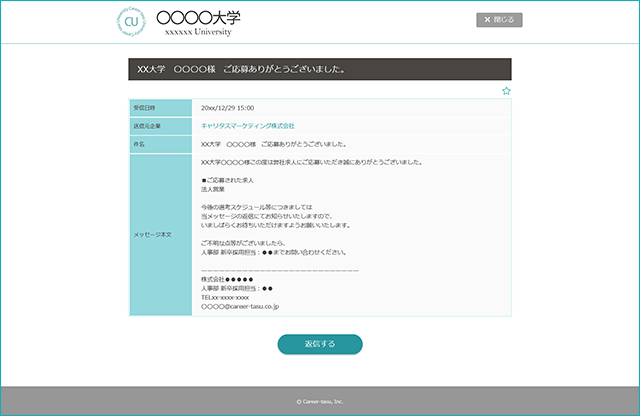This screenshot has width=640, height=416.
Task: Click the ○○○○大学 university name heading
Action: [x=198, y=18]
